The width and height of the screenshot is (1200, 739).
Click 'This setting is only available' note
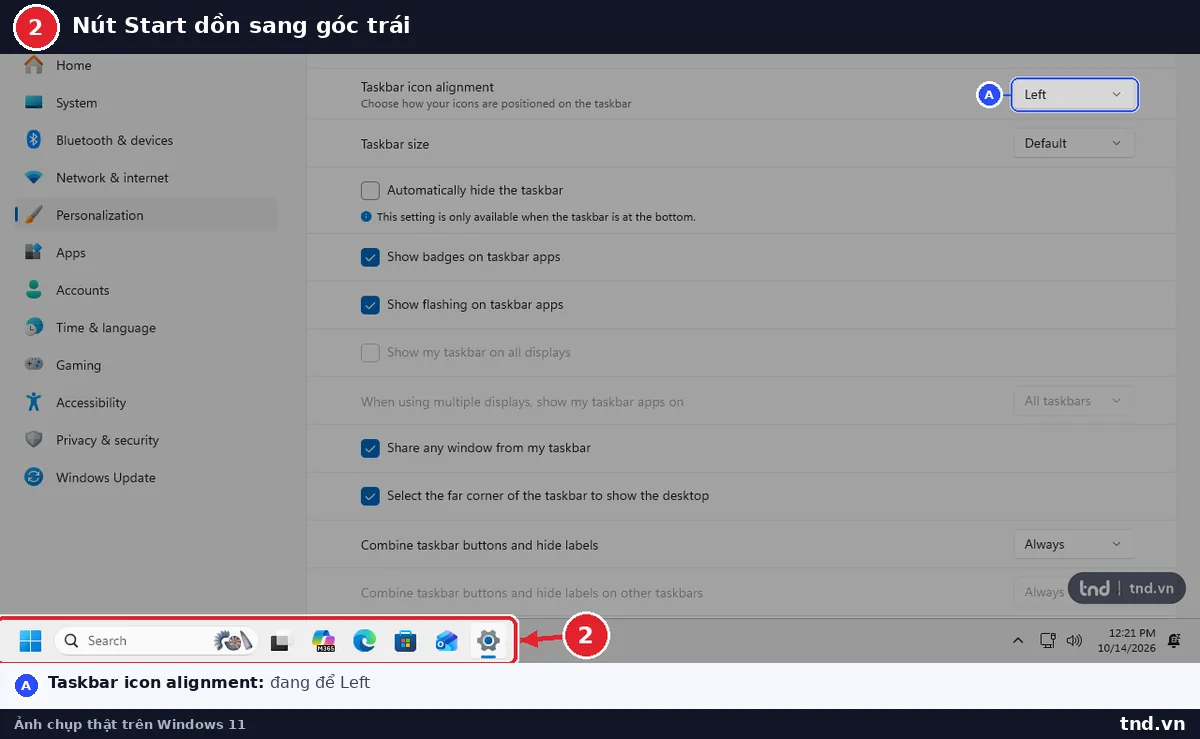pyautogui.click(x=536, y=217)
